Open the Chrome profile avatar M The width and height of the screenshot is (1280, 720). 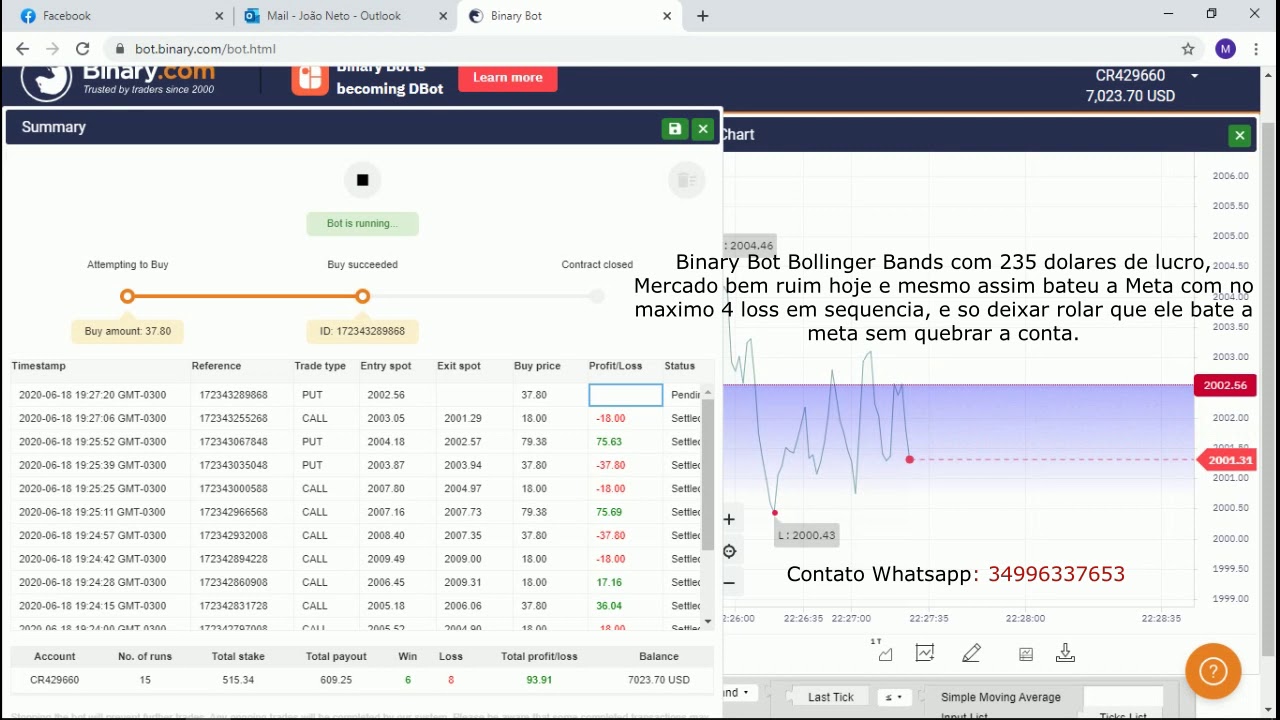1225,48
